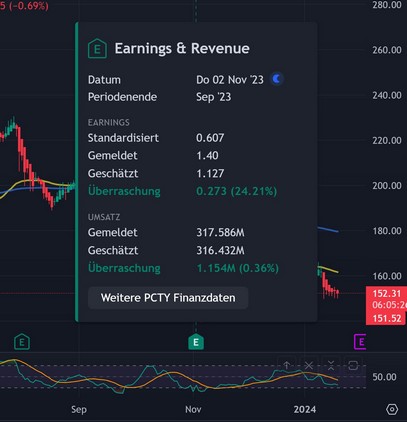This screenshot has width=407, height=422.
Task: Click the surprise value 0.273 (24.21%)
Action: pyautogui.click(x=236, y=191)
